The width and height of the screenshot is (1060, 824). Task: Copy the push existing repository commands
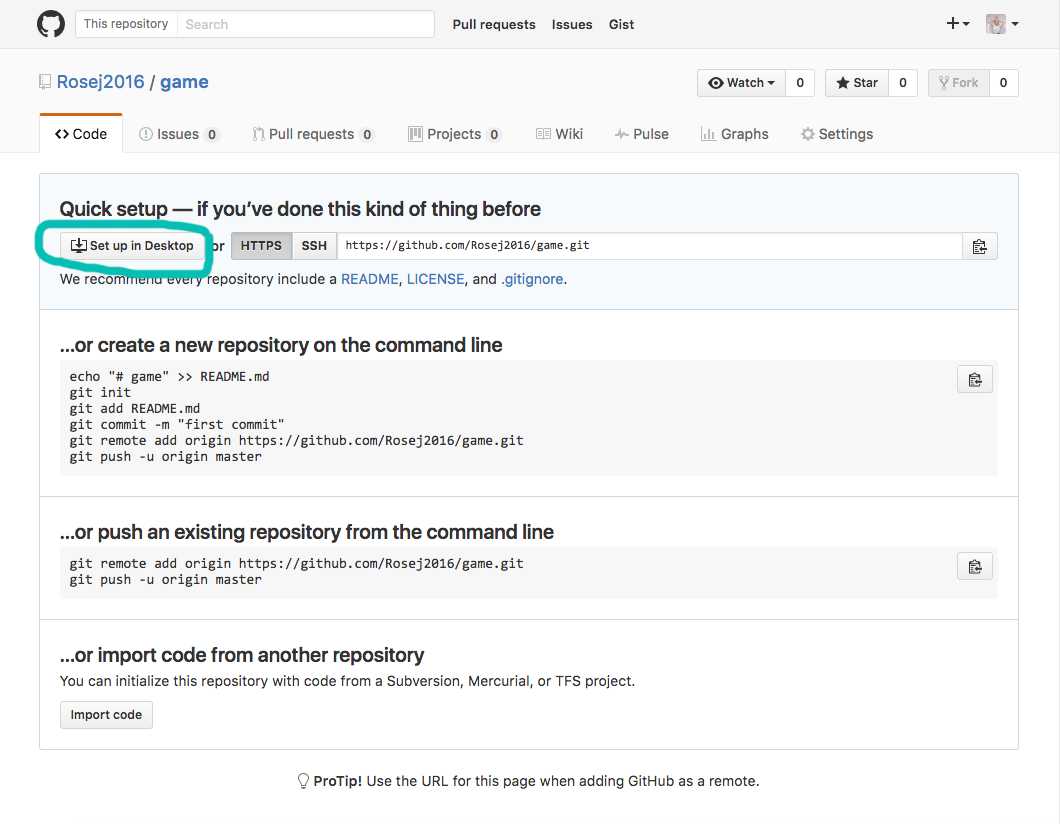point(974,566)
